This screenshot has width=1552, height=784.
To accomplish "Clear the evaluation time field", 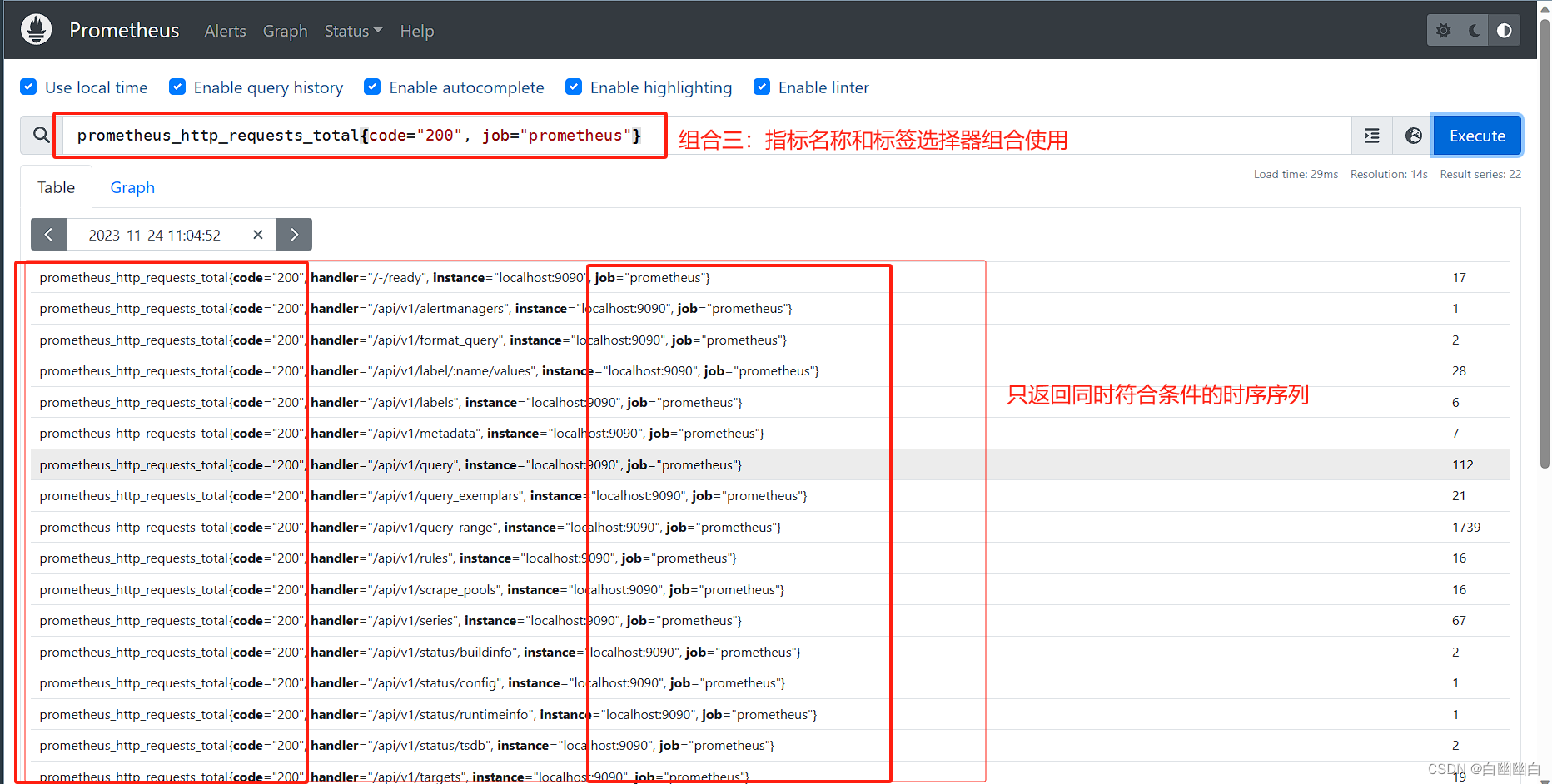I will [x=258, y=235].
